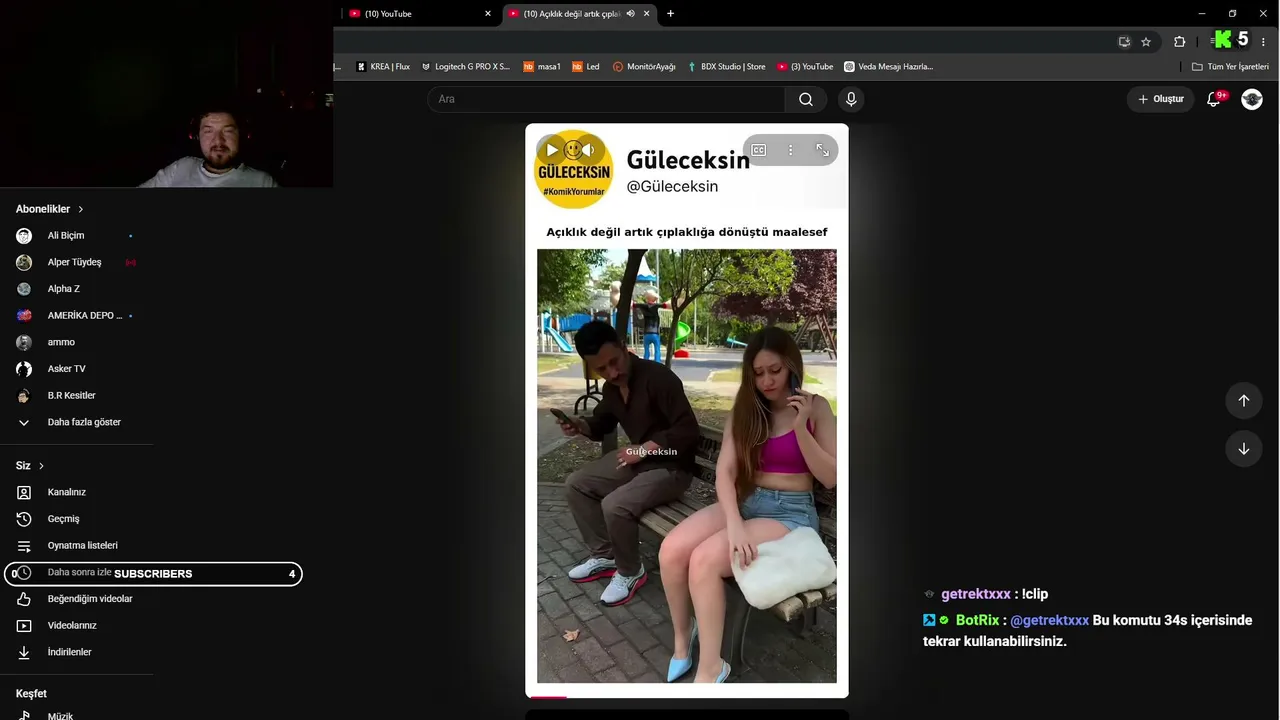Image resolution: width=1280 pixels, height=720 pixels.
Task: Open the notifications bell
Action: point(1214,99)
